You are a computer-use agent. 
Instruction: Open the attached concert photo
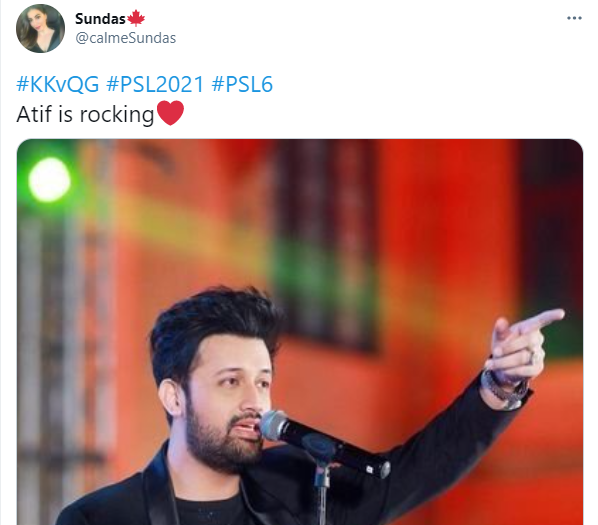(300, 332)
